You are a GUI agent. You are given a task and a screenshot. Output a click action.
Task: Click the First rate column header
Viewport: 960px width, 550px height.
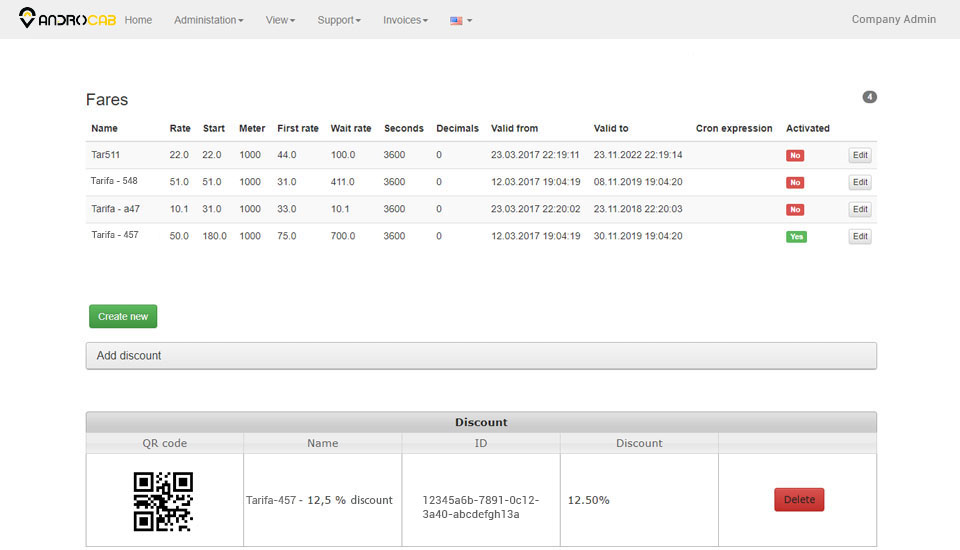coord(298,128)
